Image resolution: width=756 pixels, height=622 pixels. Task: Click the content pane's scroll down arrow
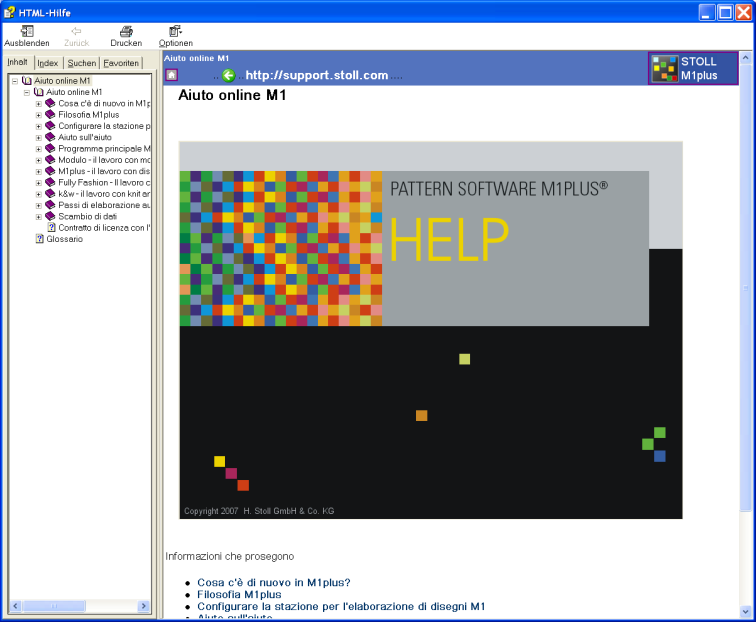point(747,612)
